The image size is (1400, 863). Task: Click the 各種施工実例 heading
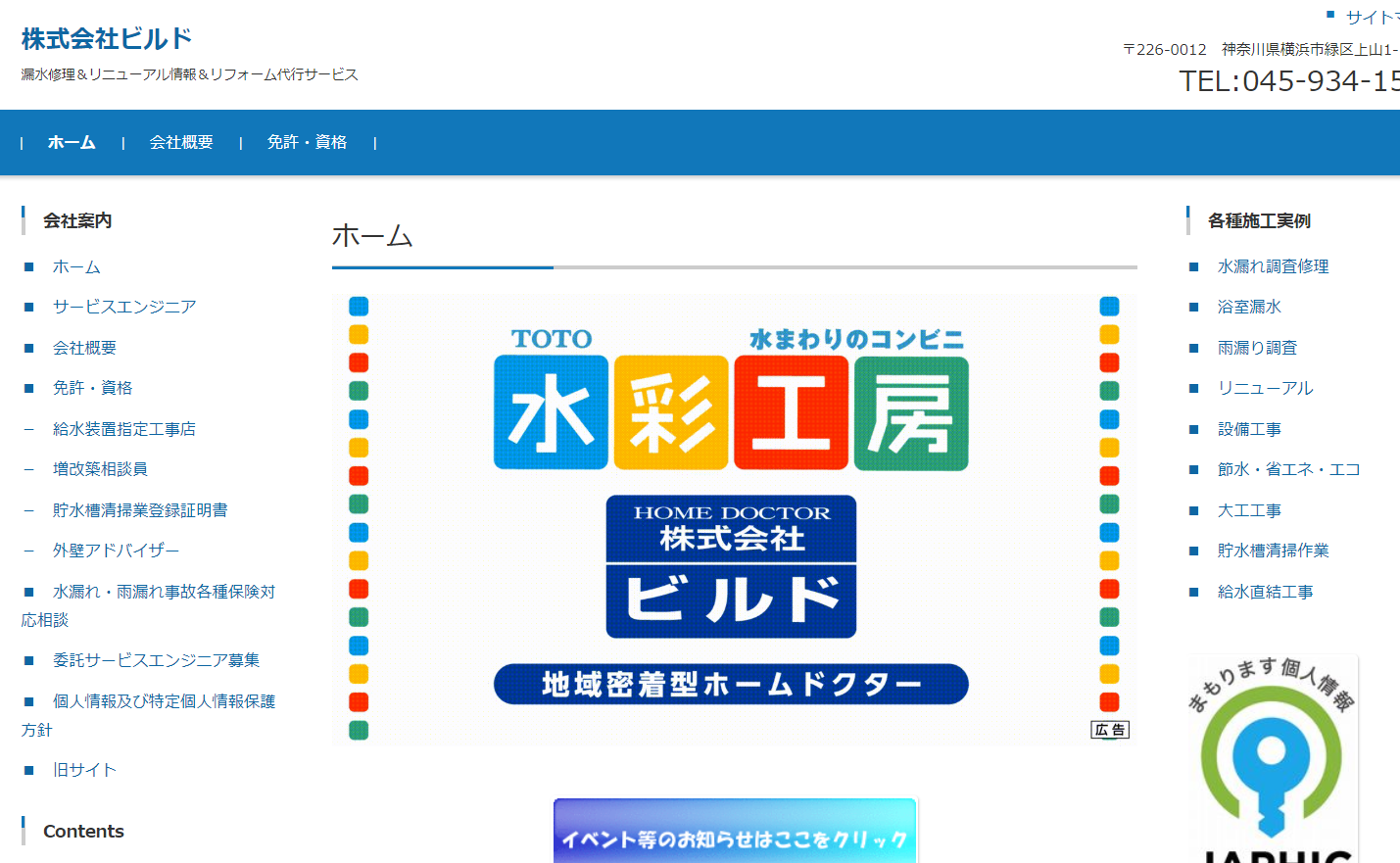[x=1259, y=221]
